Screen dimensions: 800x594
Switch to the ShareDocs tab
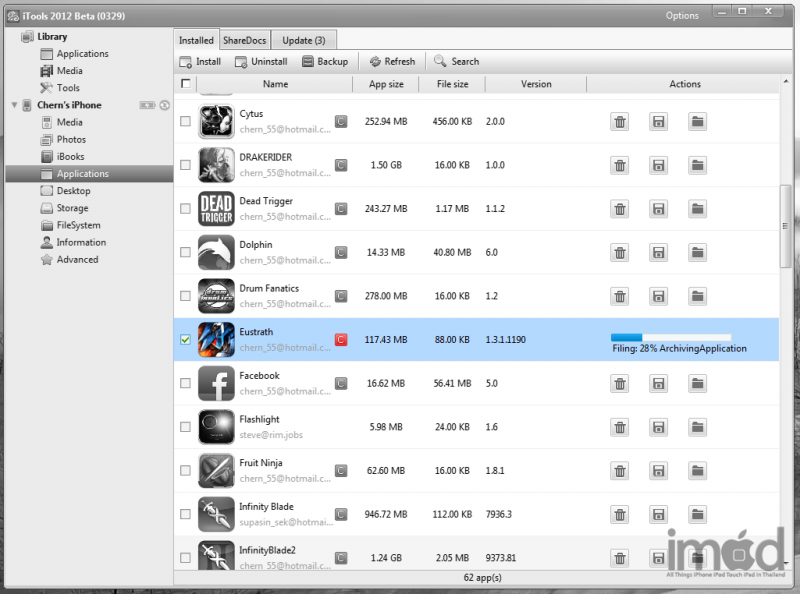(245, 40)
